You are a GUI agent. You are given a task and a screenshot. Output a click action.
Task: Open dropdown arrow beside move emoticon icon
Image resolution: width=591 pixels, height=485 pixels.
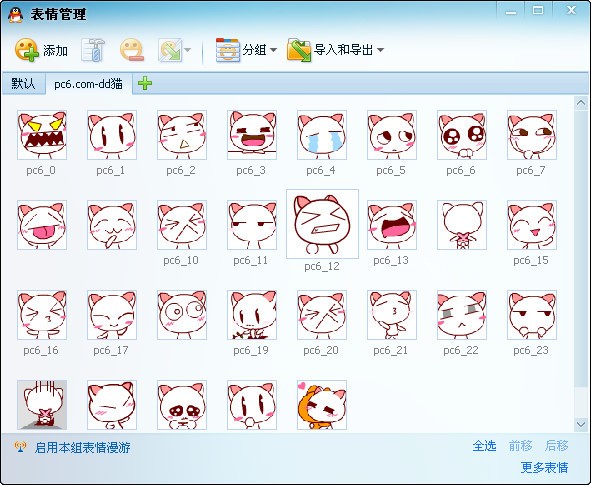tap(187, 50)
